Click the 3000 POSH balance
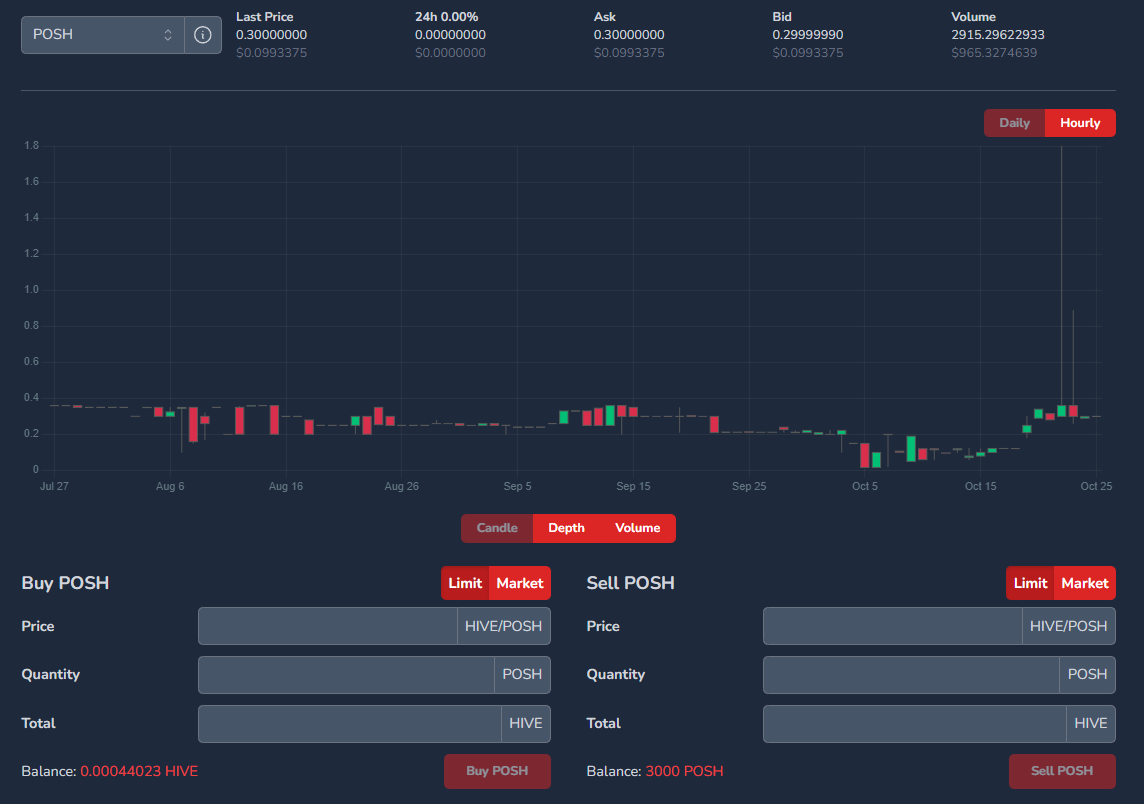Screen dimensions: 1144x804 (684, 771)
